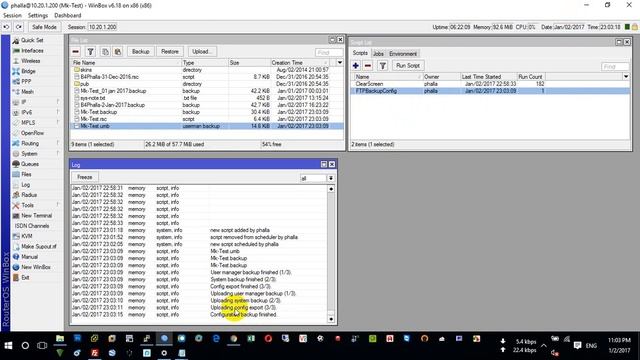The height and width of the screenshot is (360, 640).
Task: Expand the IP submenu
Action: (24, 102)
